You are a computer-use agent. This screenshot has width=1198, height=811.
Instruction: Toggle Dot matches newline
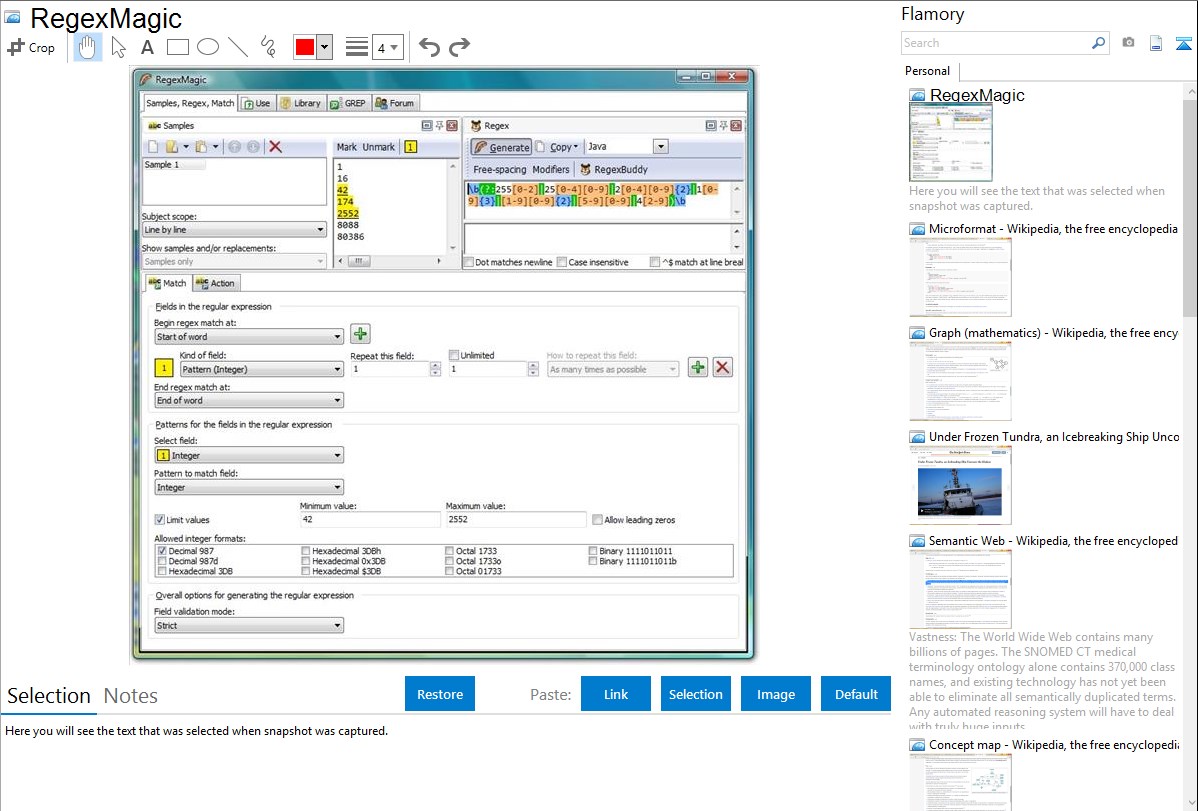pos(469,262)
